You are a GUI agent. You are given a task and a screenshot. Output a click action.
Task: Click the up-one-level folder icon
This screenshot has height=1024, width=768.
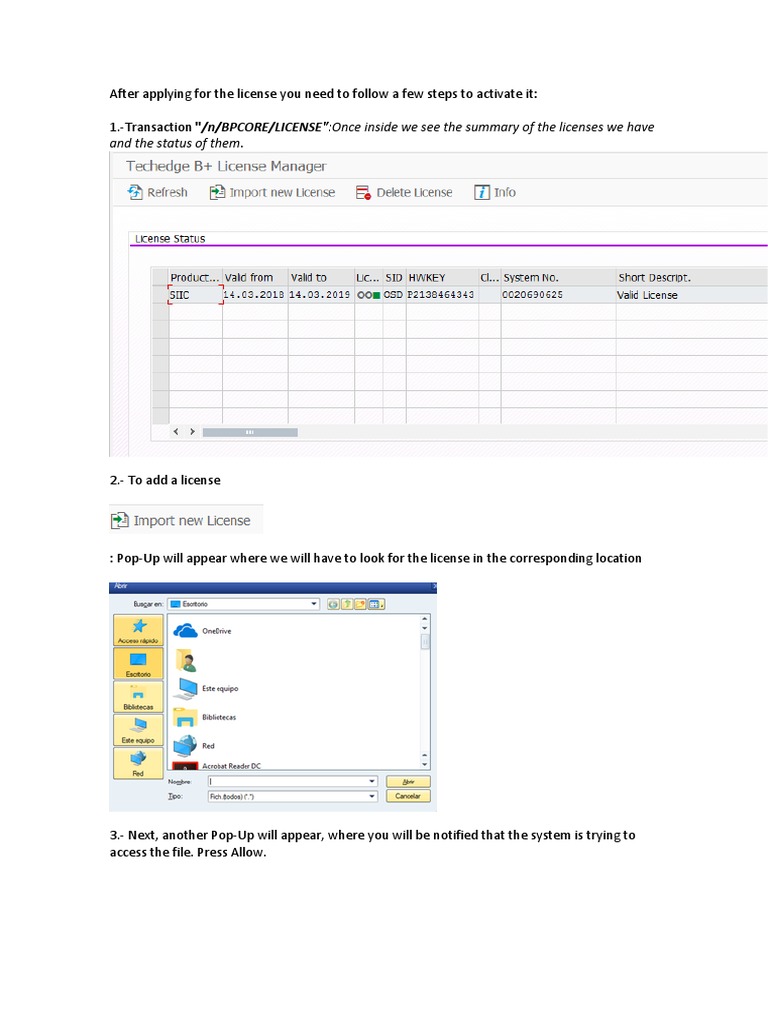pos(347,604)
